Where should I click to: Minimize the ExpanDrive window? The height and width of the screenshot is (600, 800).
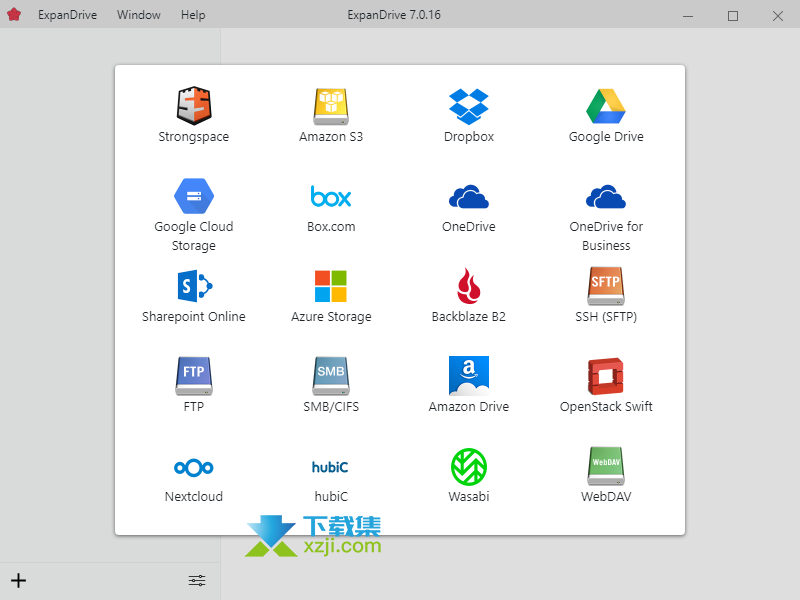(x=688, y=15)
